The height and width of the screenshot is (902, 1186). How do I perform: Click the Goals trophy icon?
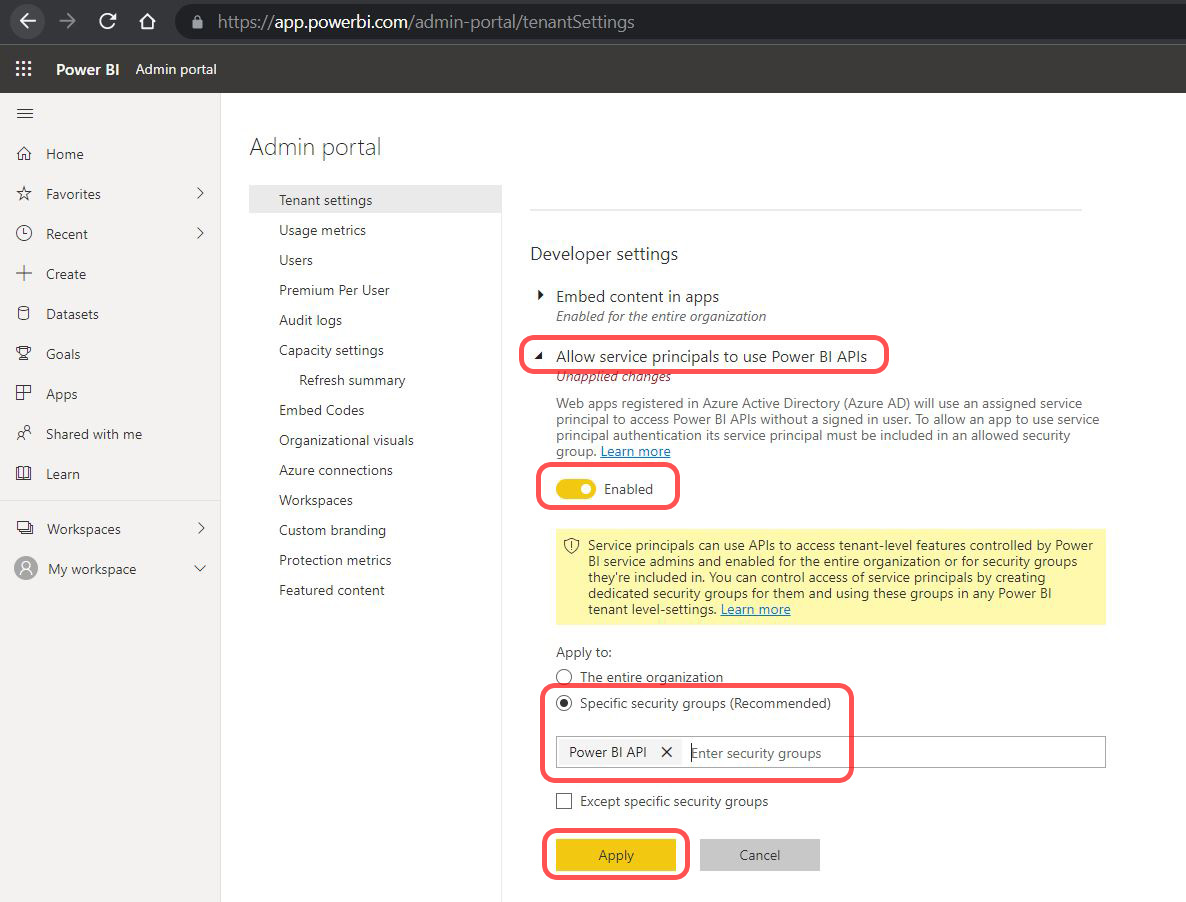point(25,354)
